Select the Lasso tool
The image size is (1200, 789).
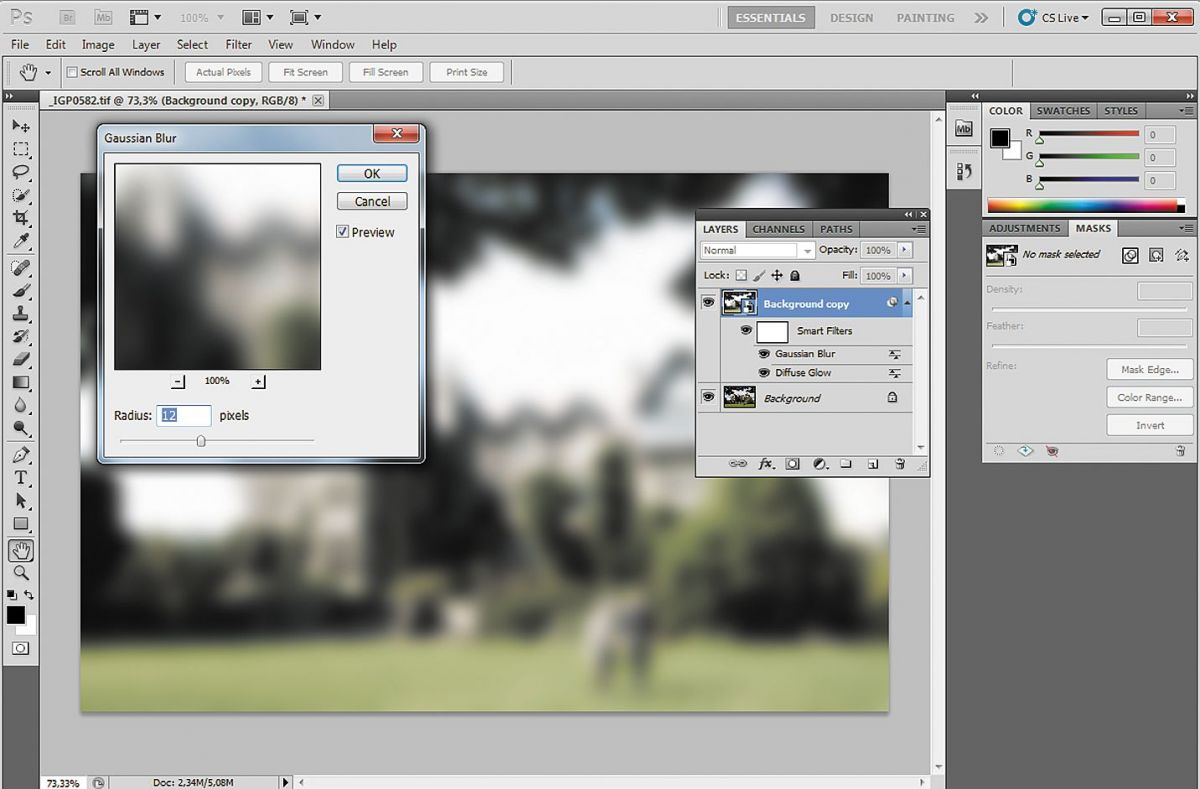(20, 172)
